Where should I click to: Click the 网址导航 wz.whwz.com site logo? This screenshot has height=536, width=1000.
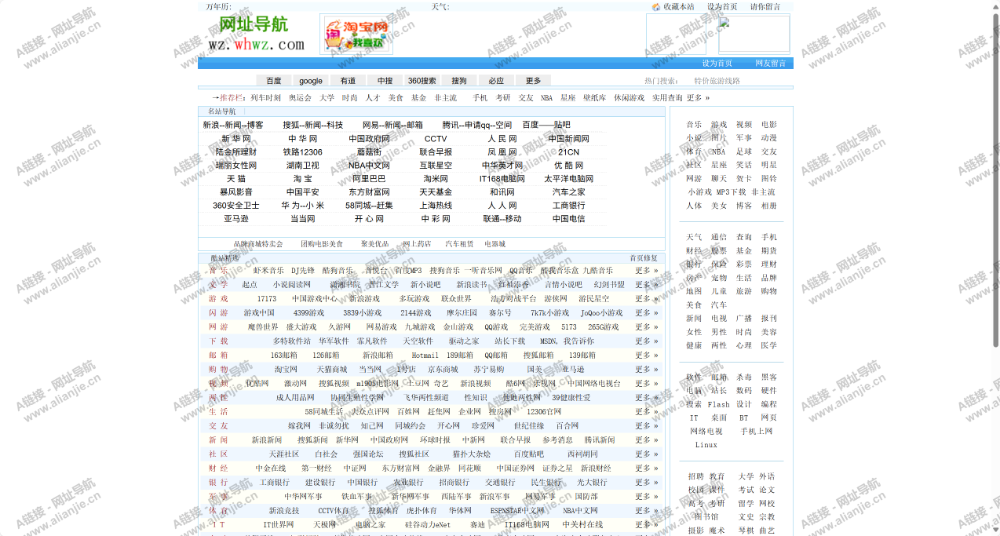pyautogui.click(x=256, y=34)
